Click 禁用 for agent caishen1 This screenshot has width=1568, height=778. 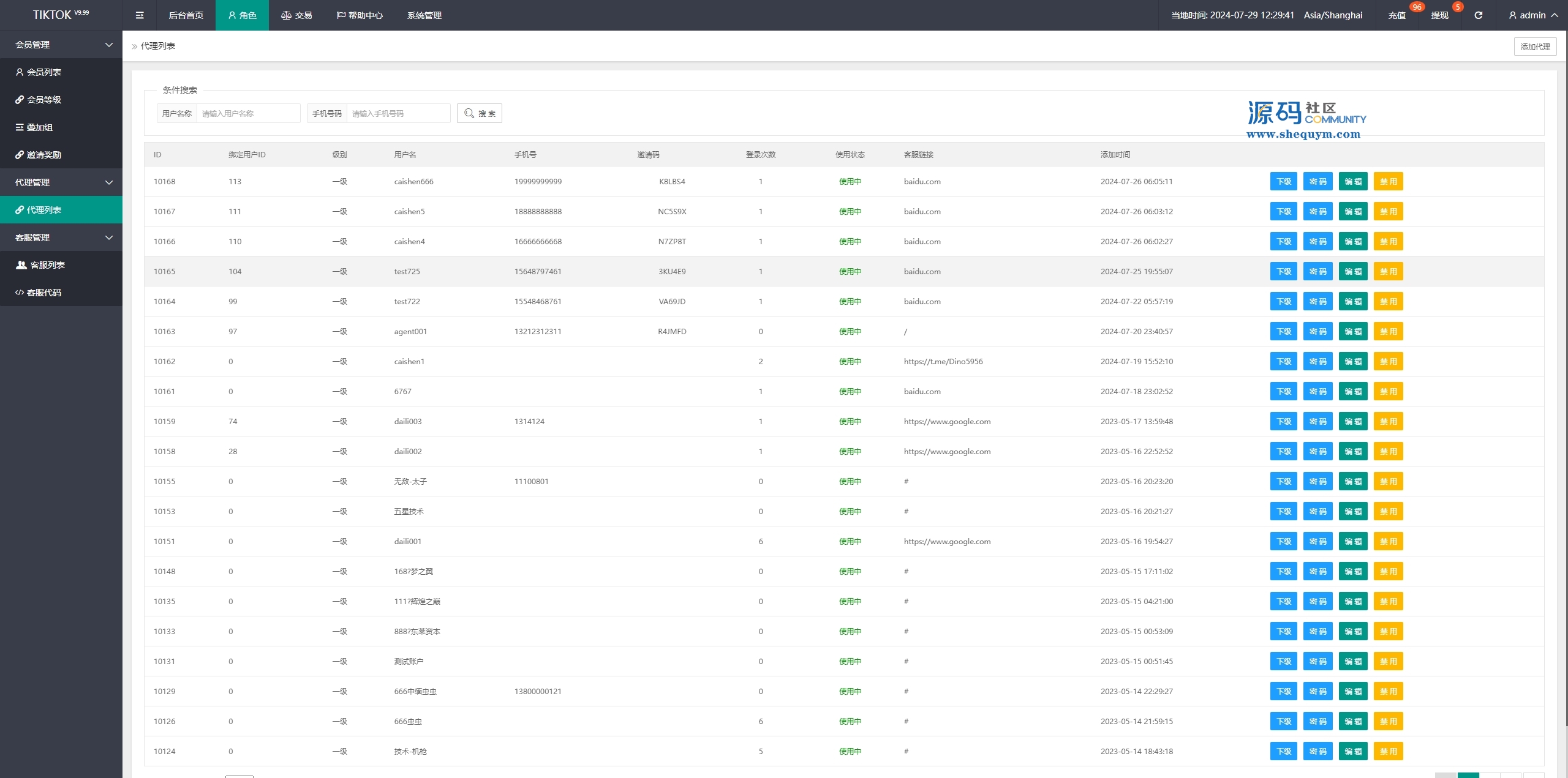pyautogui.click(x=1389, y=362)
